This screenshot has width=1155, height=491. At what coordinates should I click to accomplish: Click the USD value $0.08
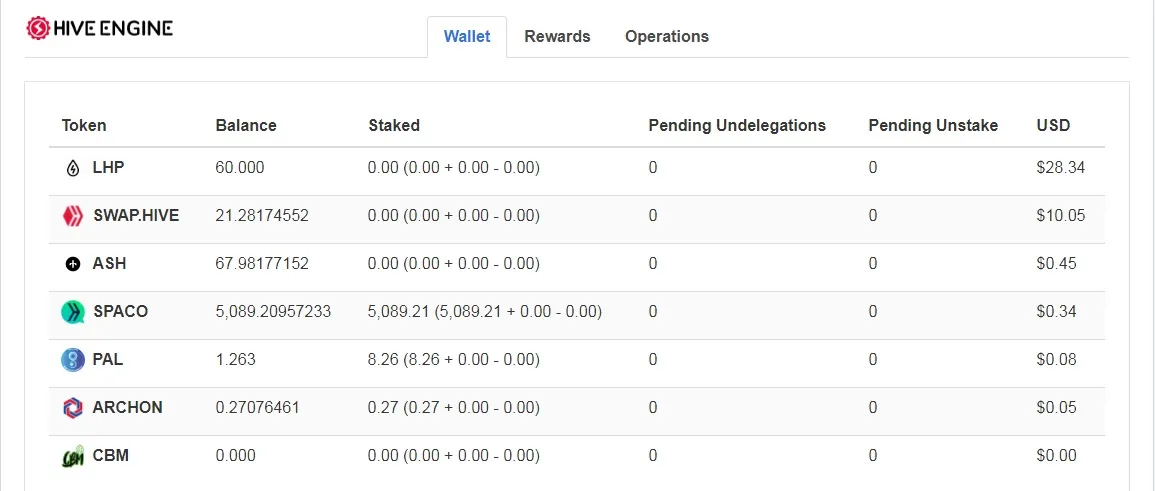click(x=1056, y=360)
